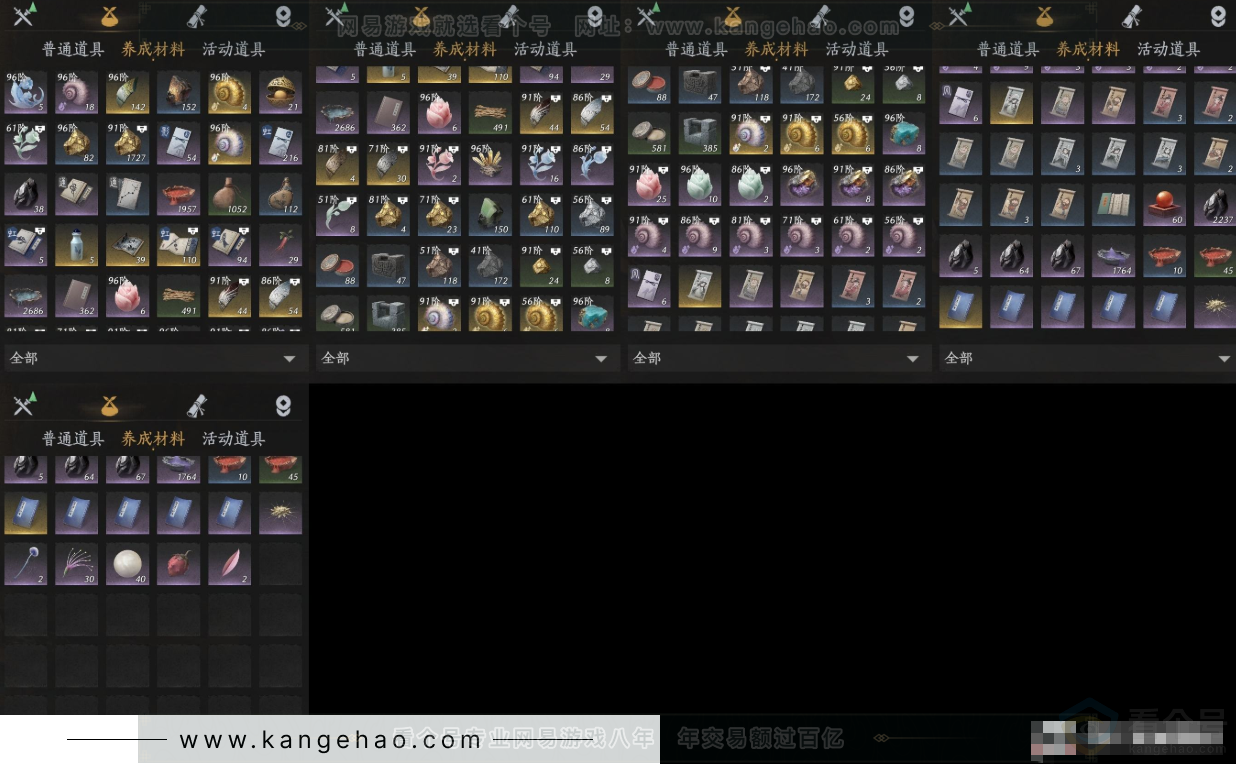Click the green jade stone with count 150
The width and height of the screenshot is (1236, 764).
[490, 214]
